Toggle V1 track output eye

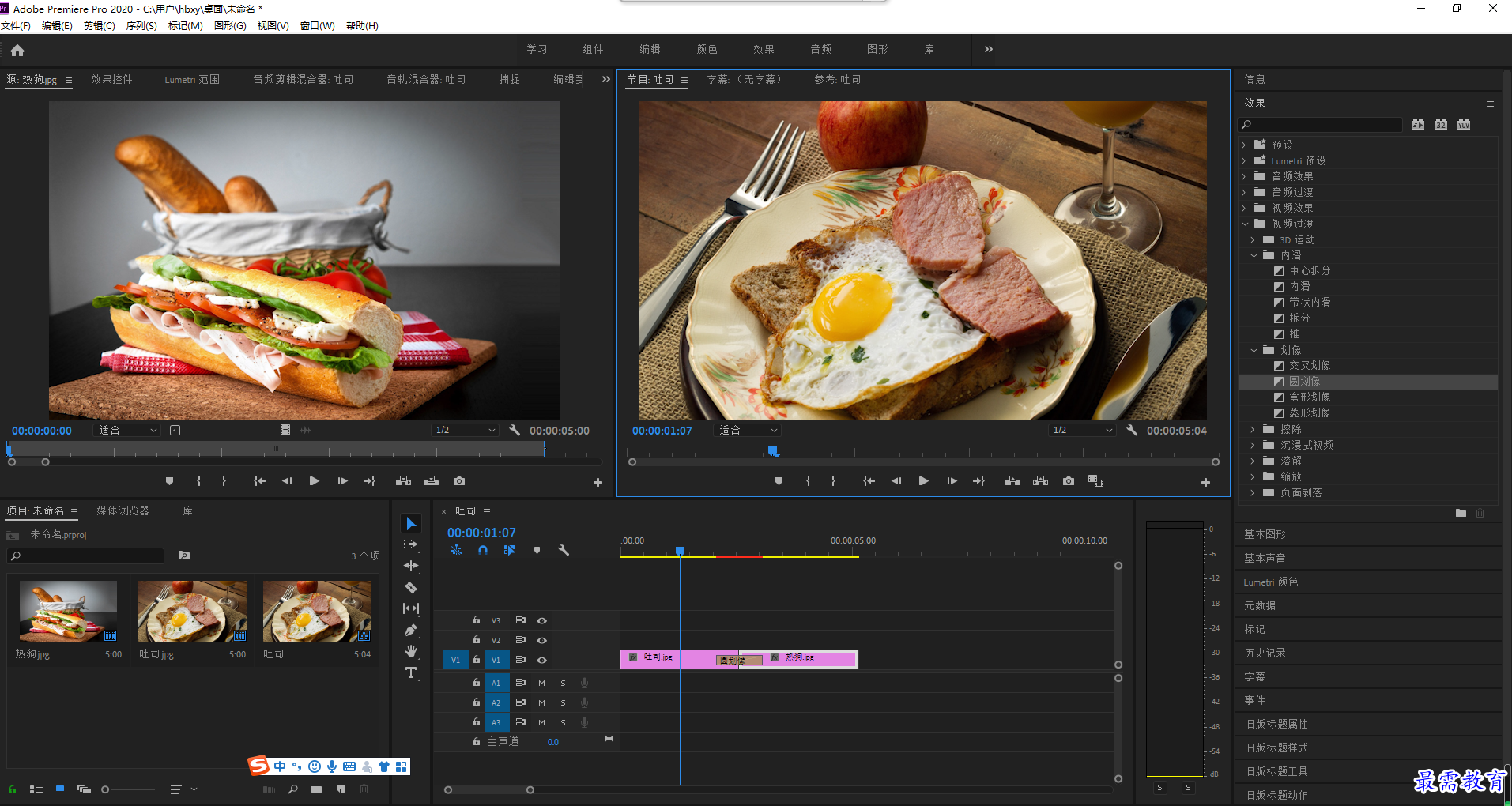(x=542, y=660)
